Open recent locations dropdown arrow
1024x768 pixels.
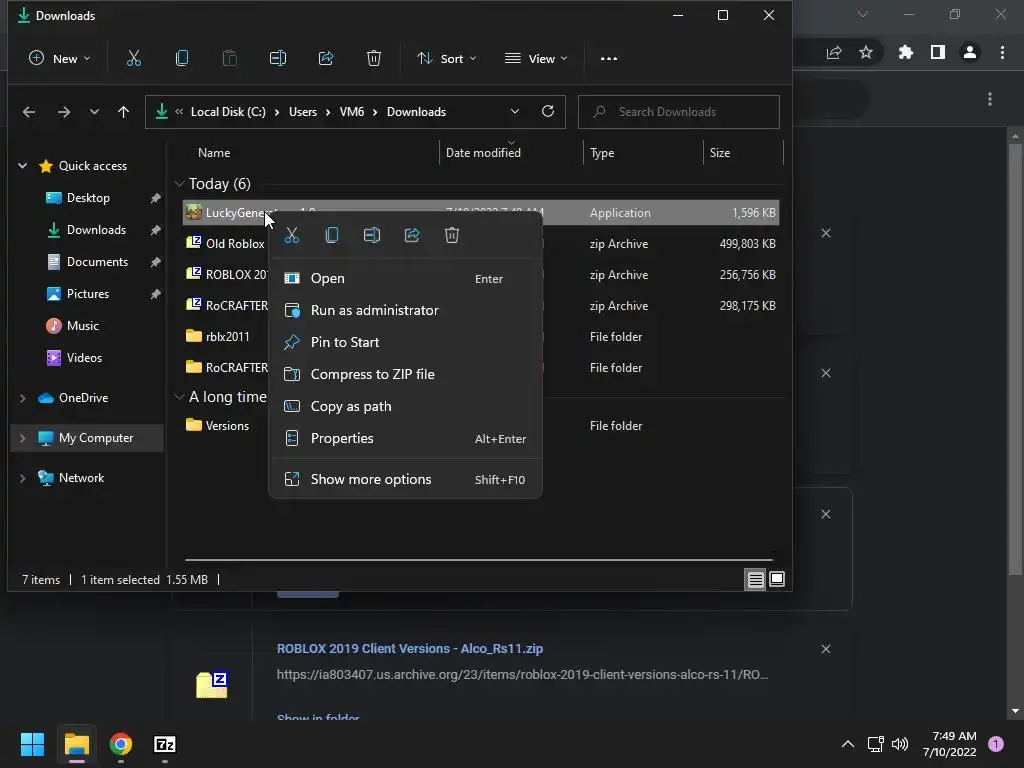tap(94, 112)
